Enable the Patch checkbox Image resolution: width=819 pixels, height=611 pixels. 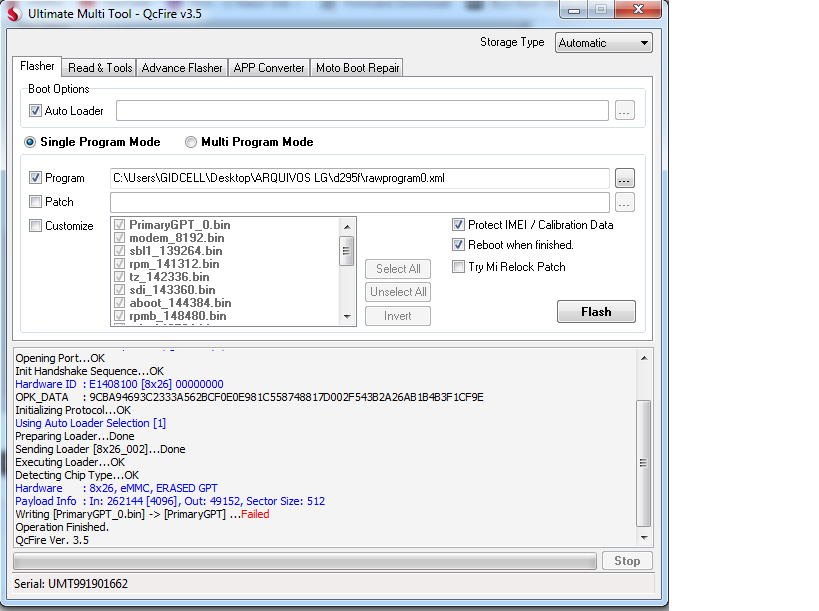coord(35,202)
